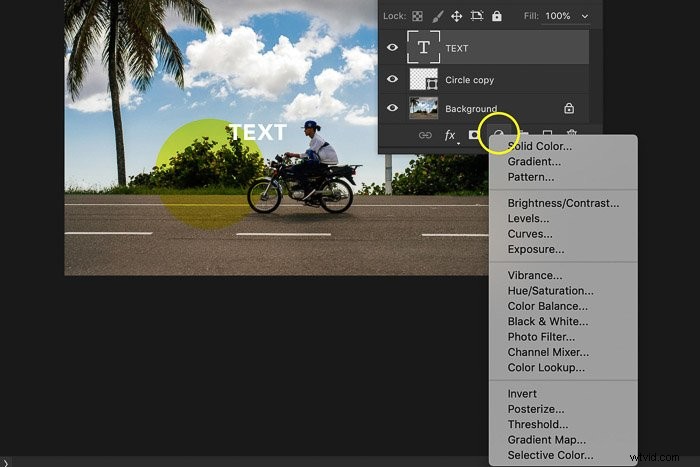
Task: Click the new adjustment layer half-circle icon
Action: coord(498,134)
